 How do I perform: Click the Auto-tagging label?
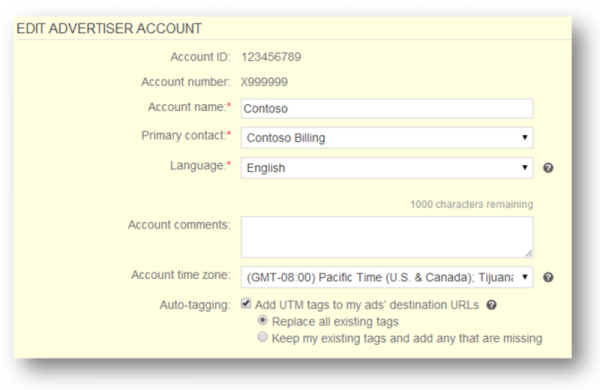pos(195,305)
